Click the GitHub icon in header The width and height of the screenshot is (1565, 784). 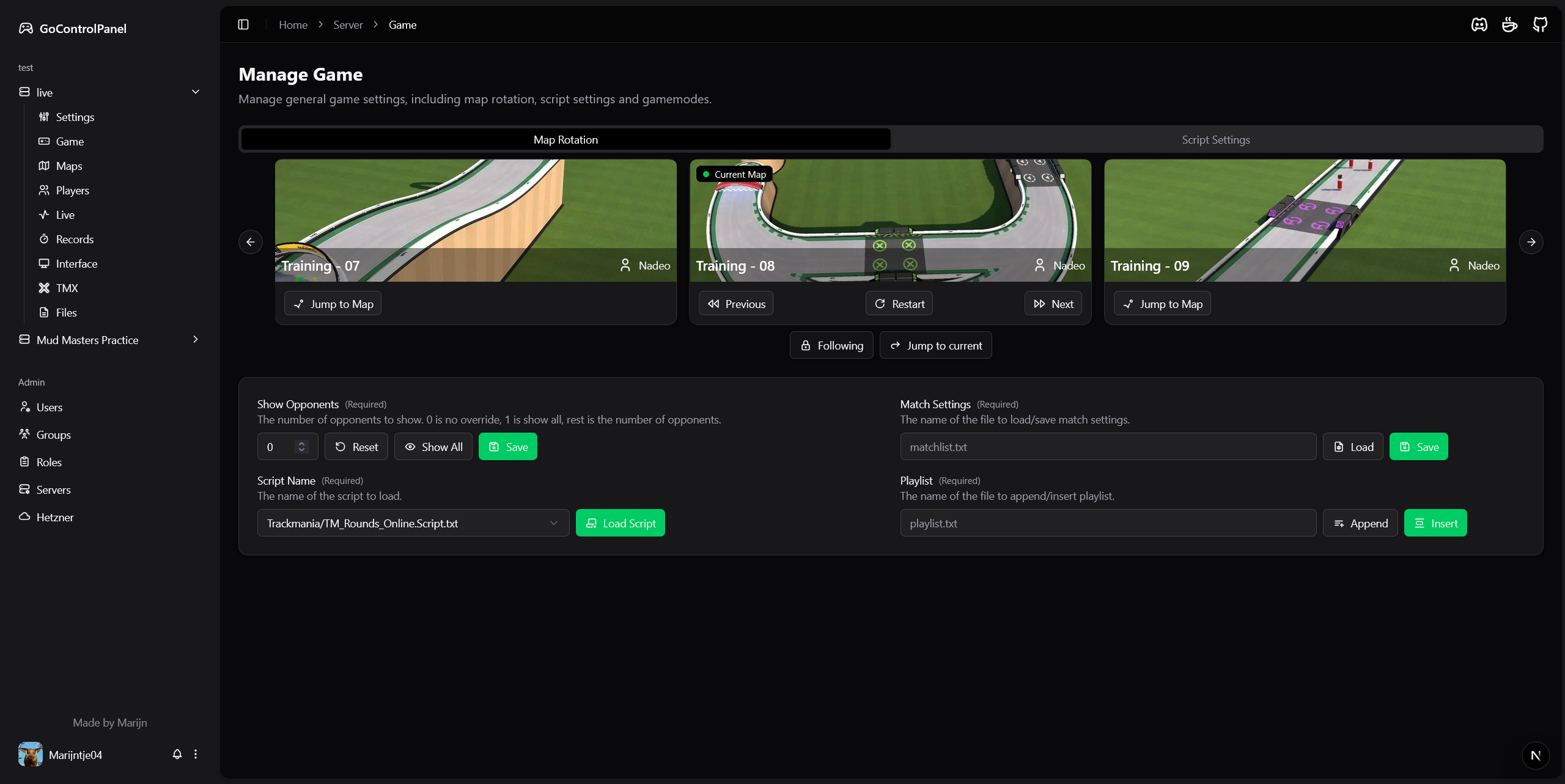pos(1540,24)
